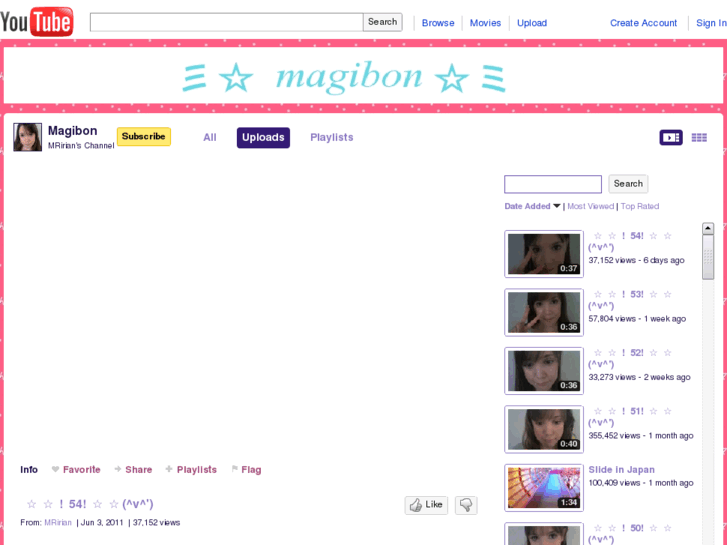Focus the main YouTube search field

pyautogui.click(x=226, y=22)
